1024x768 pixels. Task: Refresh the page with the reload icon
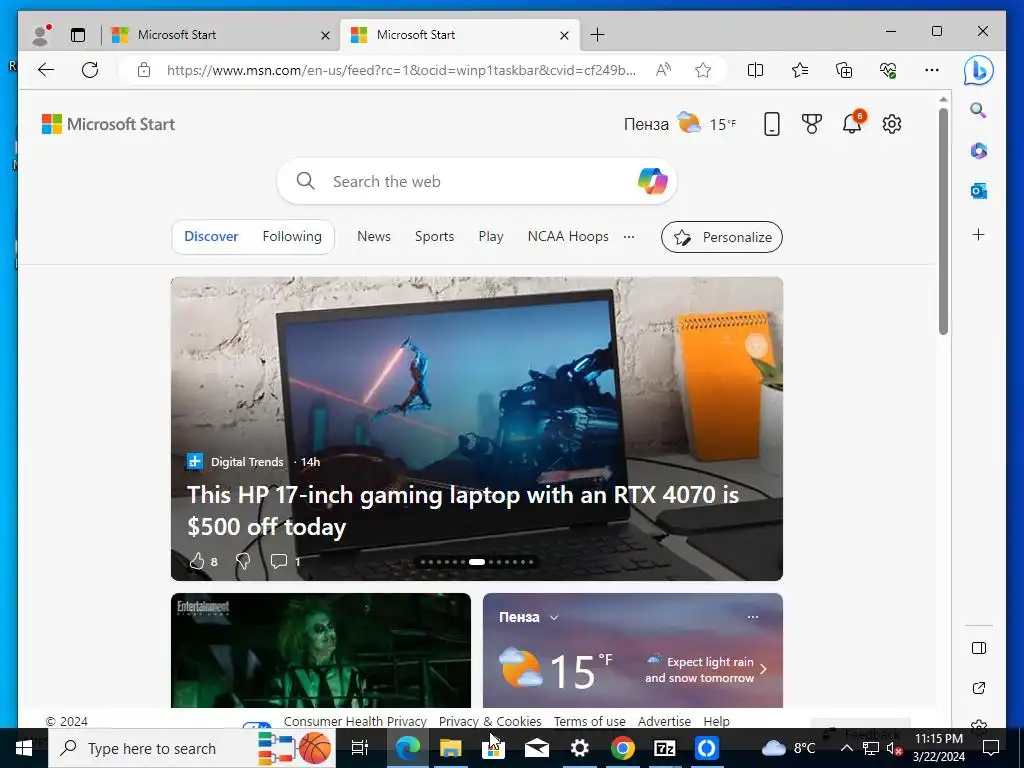pyautogui.click(x=90, y=70)
